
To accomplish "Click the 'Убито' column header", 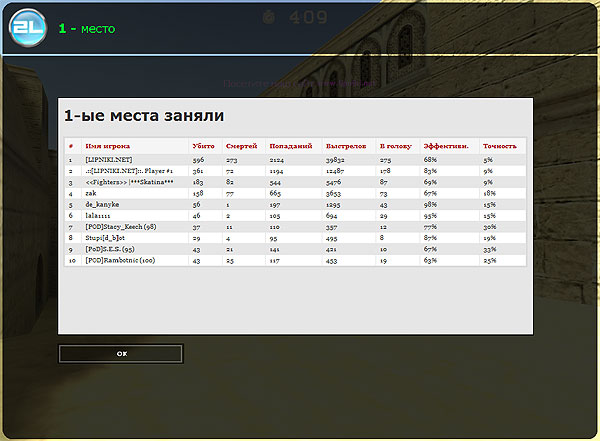I will coord(204,146).
